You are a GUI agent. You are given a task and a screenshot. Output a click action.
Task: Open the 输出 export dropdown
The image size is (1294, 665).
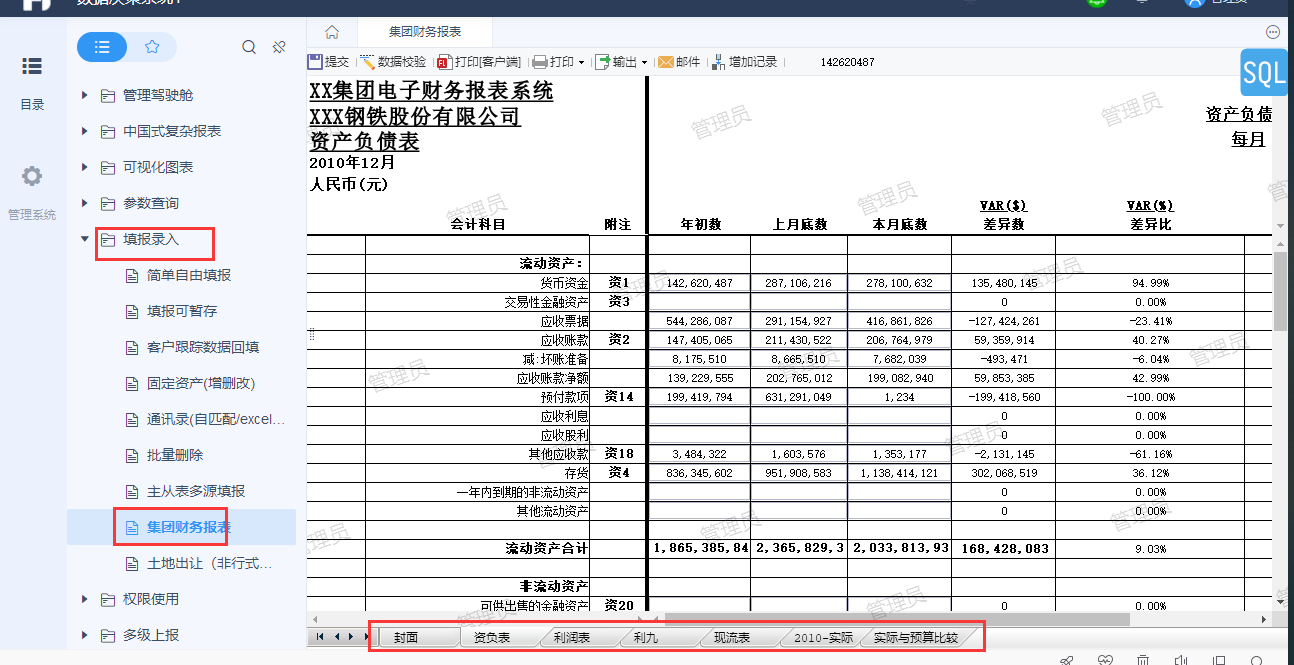tap(644, 63)
